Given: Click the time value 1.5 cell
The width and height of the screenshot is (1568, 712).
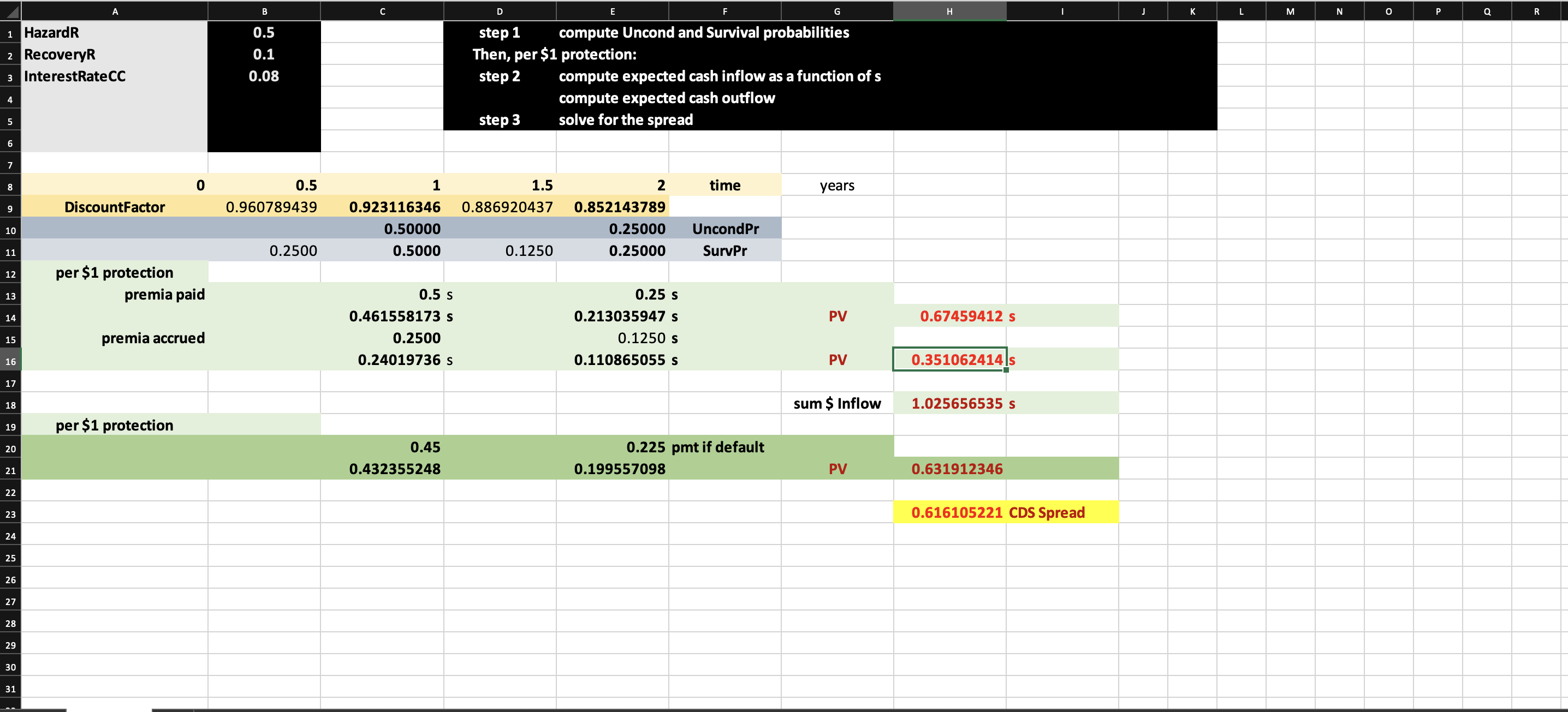Looking at the screenshot, I should coord(499,185).
